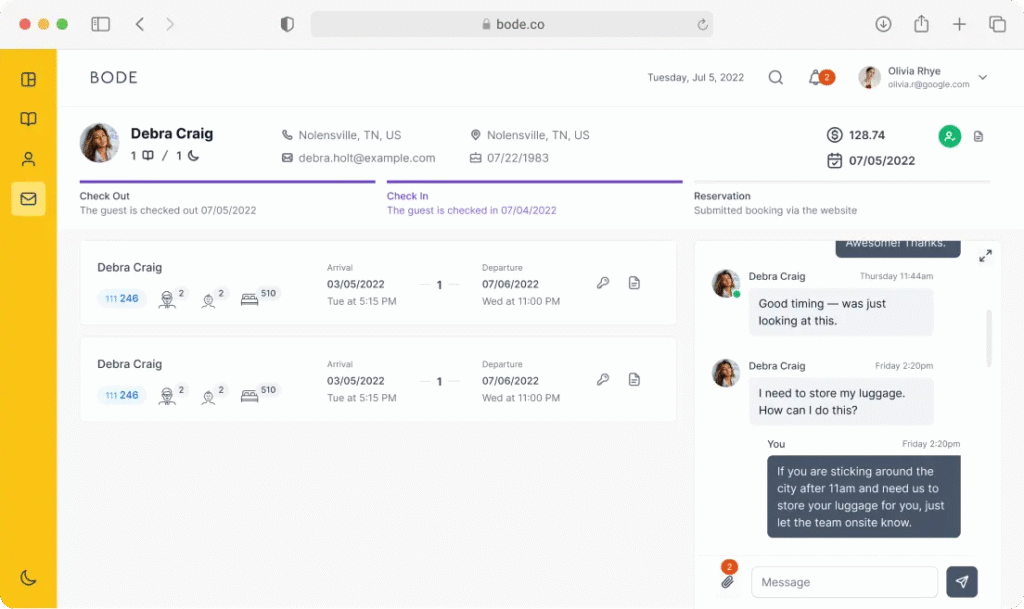Click email icon next to debra.holt@example.com
Image resolution: width=1024 pixels, height=609 pixels.
pos(287,158)
